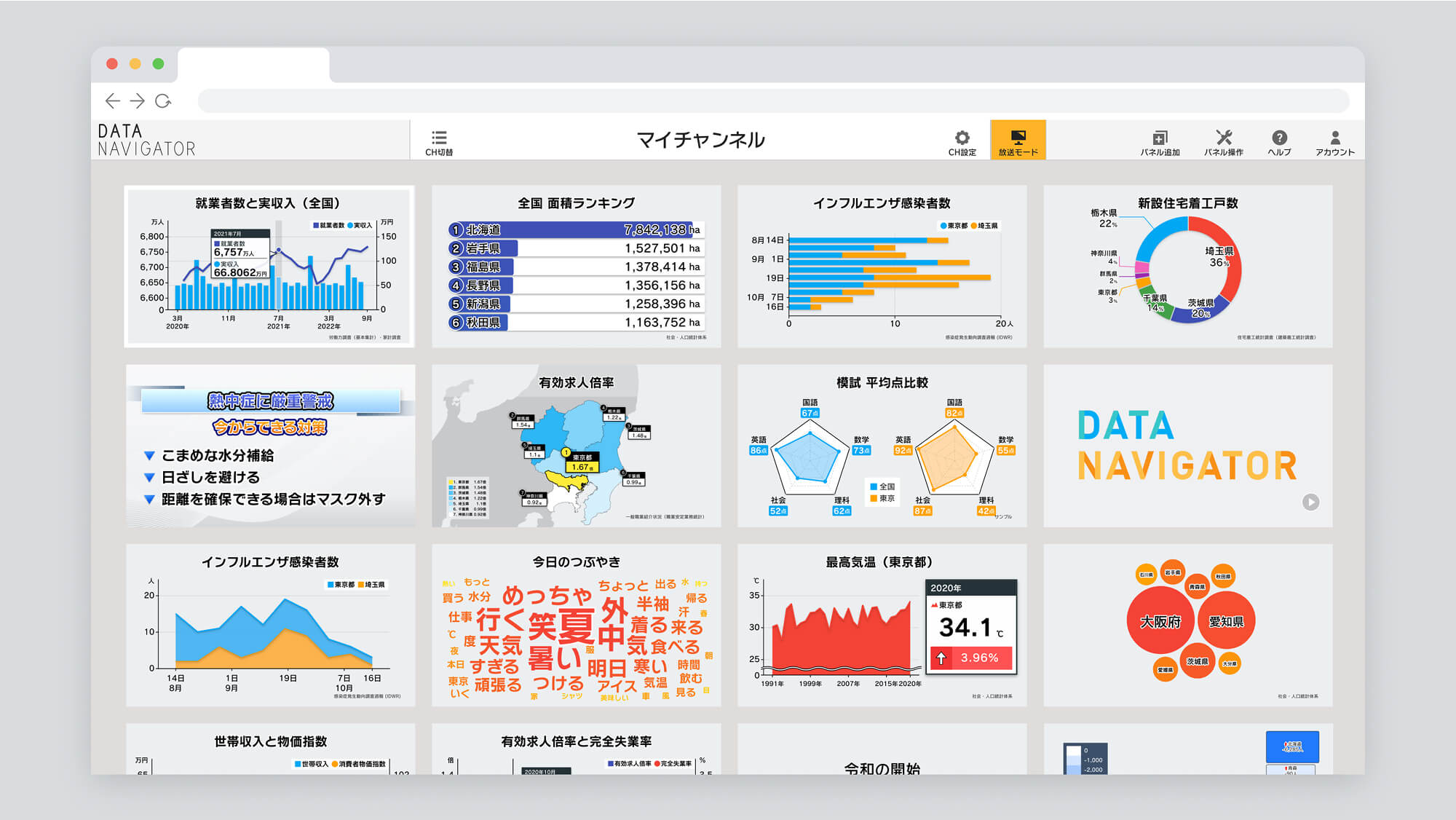Click マイチャンネル channel title
Screen dimensions: 1456x820
click(700, 140)
